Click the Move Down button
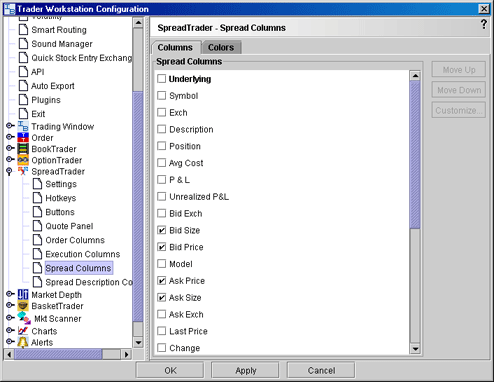 pos(459,90)
